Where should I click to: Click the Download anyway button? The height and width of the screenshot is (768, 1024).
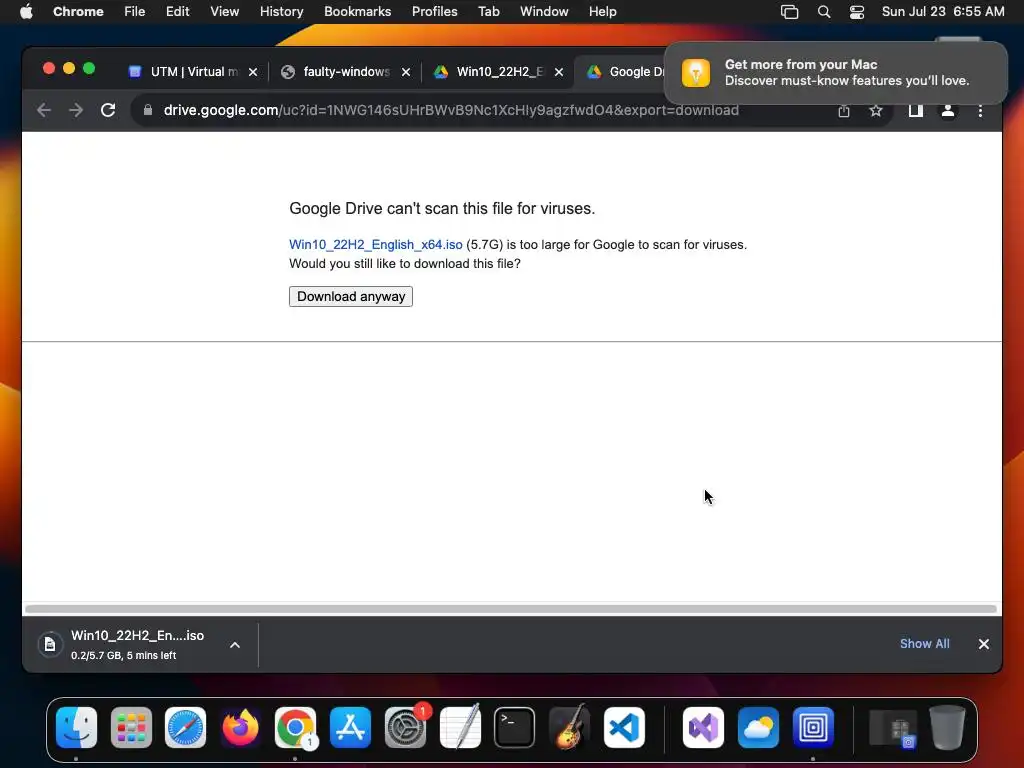pyautogui.click(x=351, y=296)
